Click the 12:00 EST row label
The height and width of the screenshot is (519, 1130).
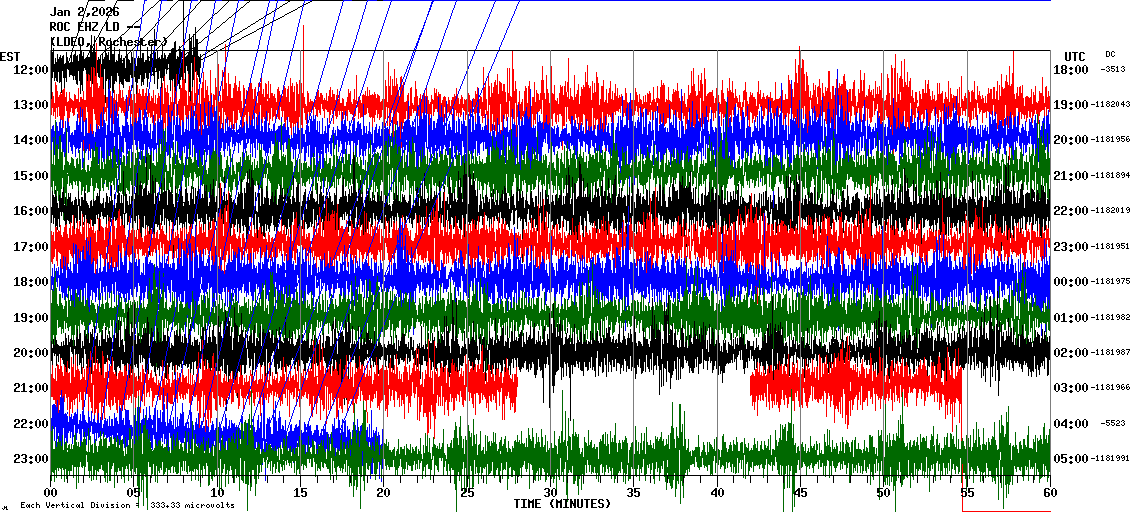tap(32, 69)
